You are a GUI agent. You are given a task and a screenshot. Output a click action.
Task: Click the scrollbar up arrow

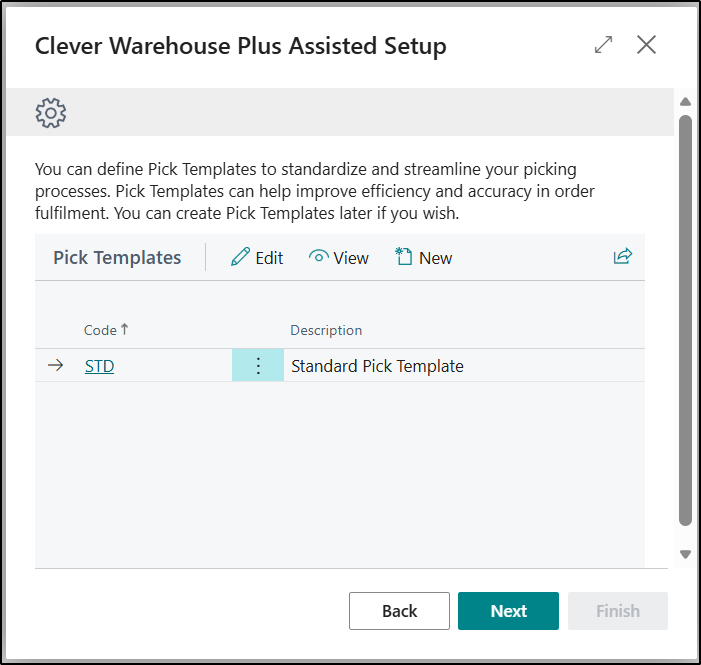[x=685, y=102]
